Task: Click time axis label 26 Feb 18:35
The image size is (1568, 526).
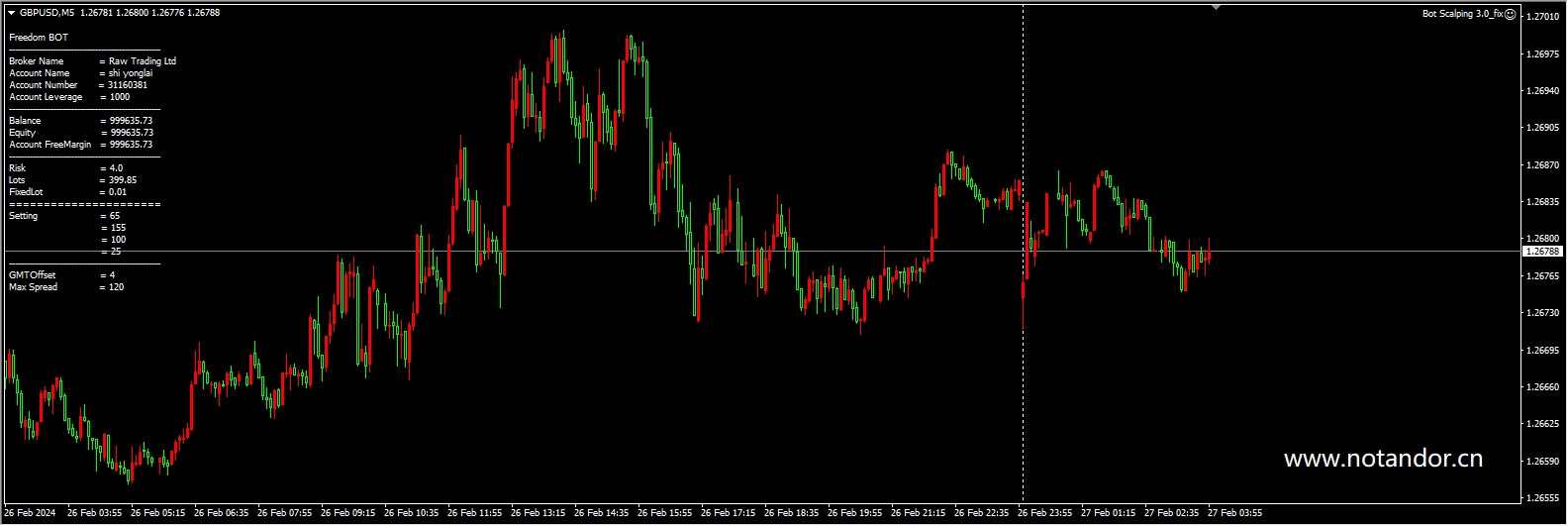Action: click(792, 513)
